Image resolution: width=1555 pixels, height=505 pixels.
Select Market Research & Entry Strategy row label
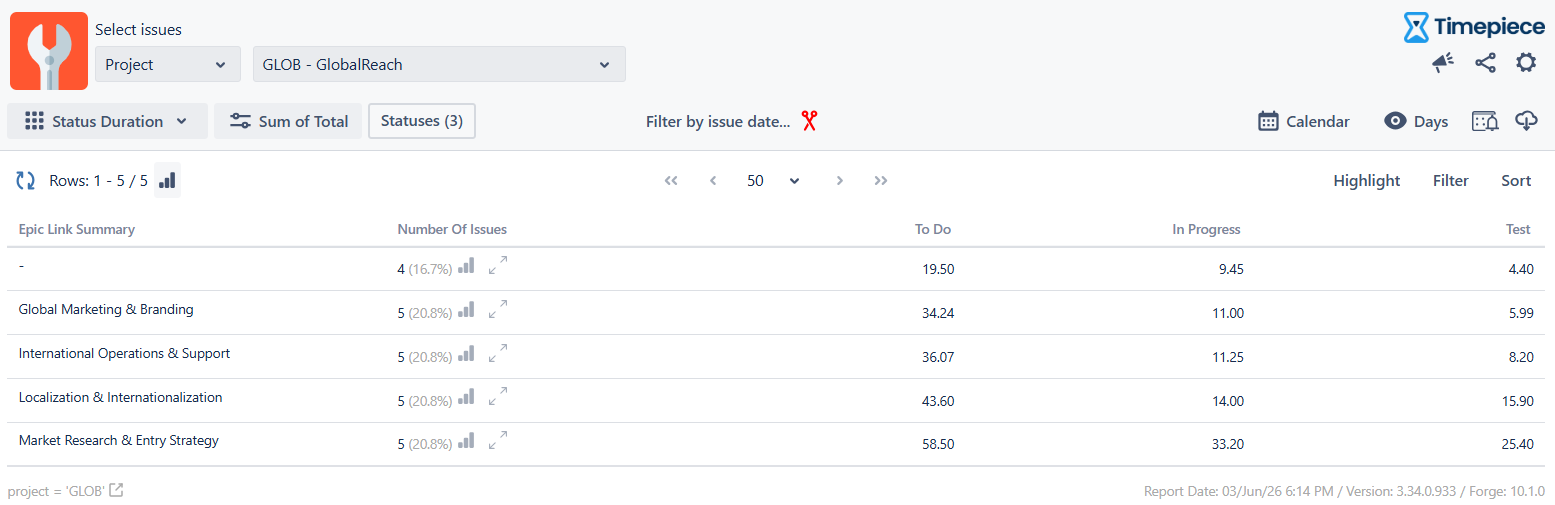(x=119, y=441)
